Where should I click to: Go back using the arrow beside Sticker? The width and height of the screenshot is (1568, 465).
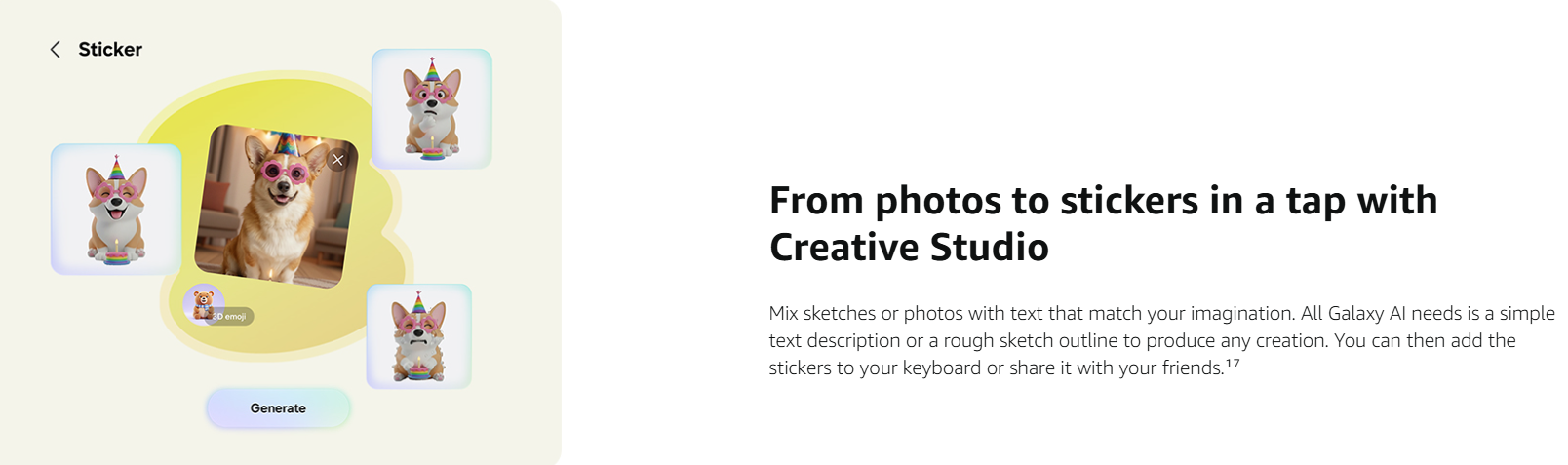56,50
